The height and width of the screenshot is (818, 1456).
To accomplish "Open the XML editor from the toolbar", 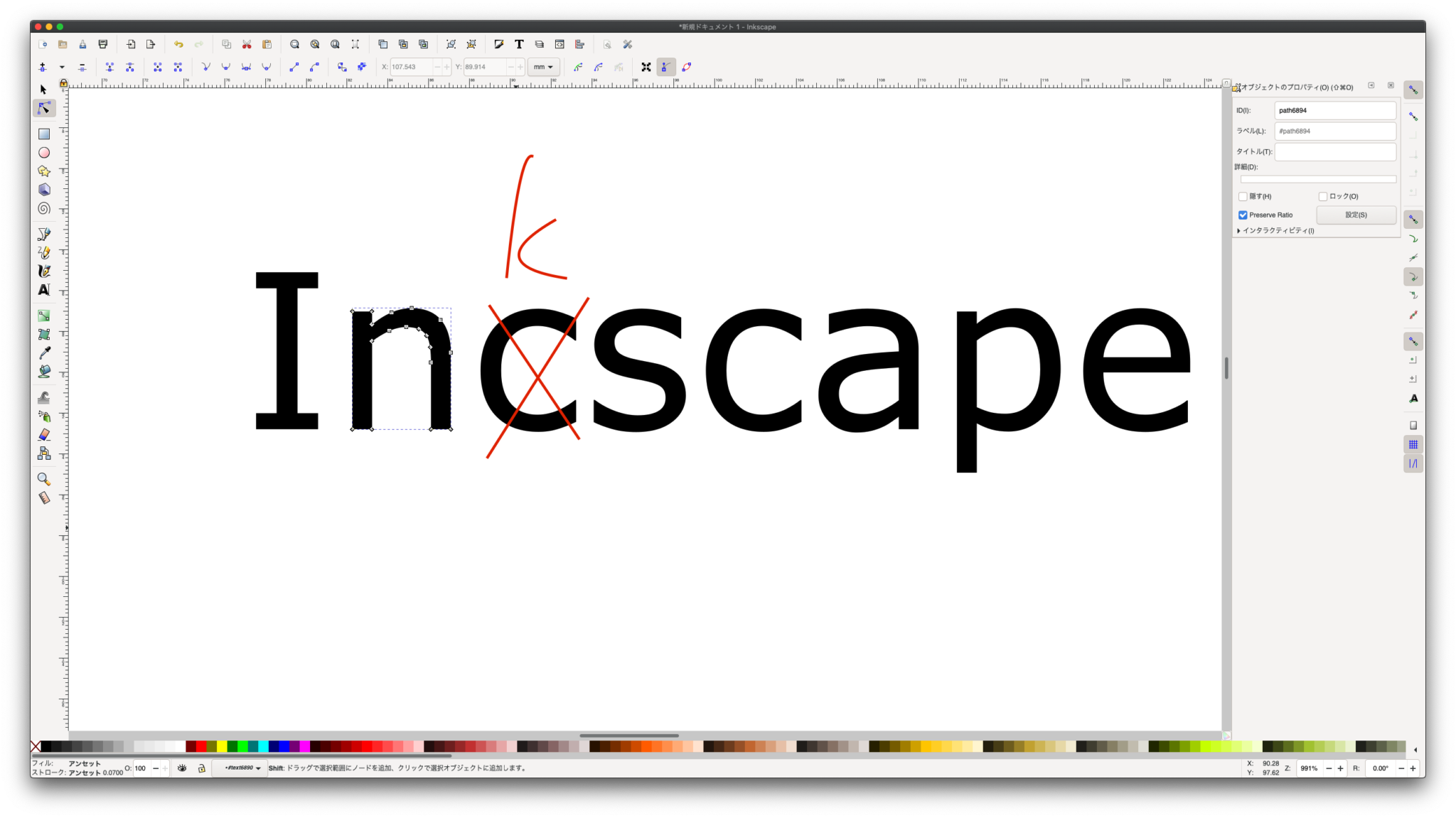I will point(560,44).
